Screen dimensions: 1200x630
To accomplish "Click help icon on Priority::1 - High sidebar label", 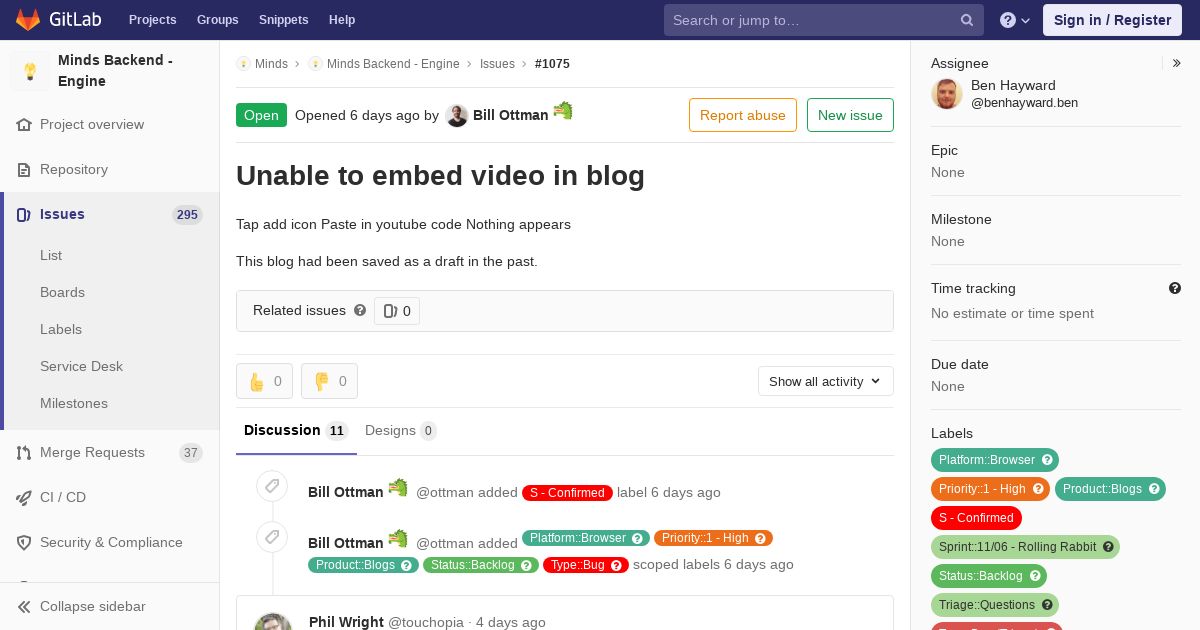I will tap(1038, 489).
